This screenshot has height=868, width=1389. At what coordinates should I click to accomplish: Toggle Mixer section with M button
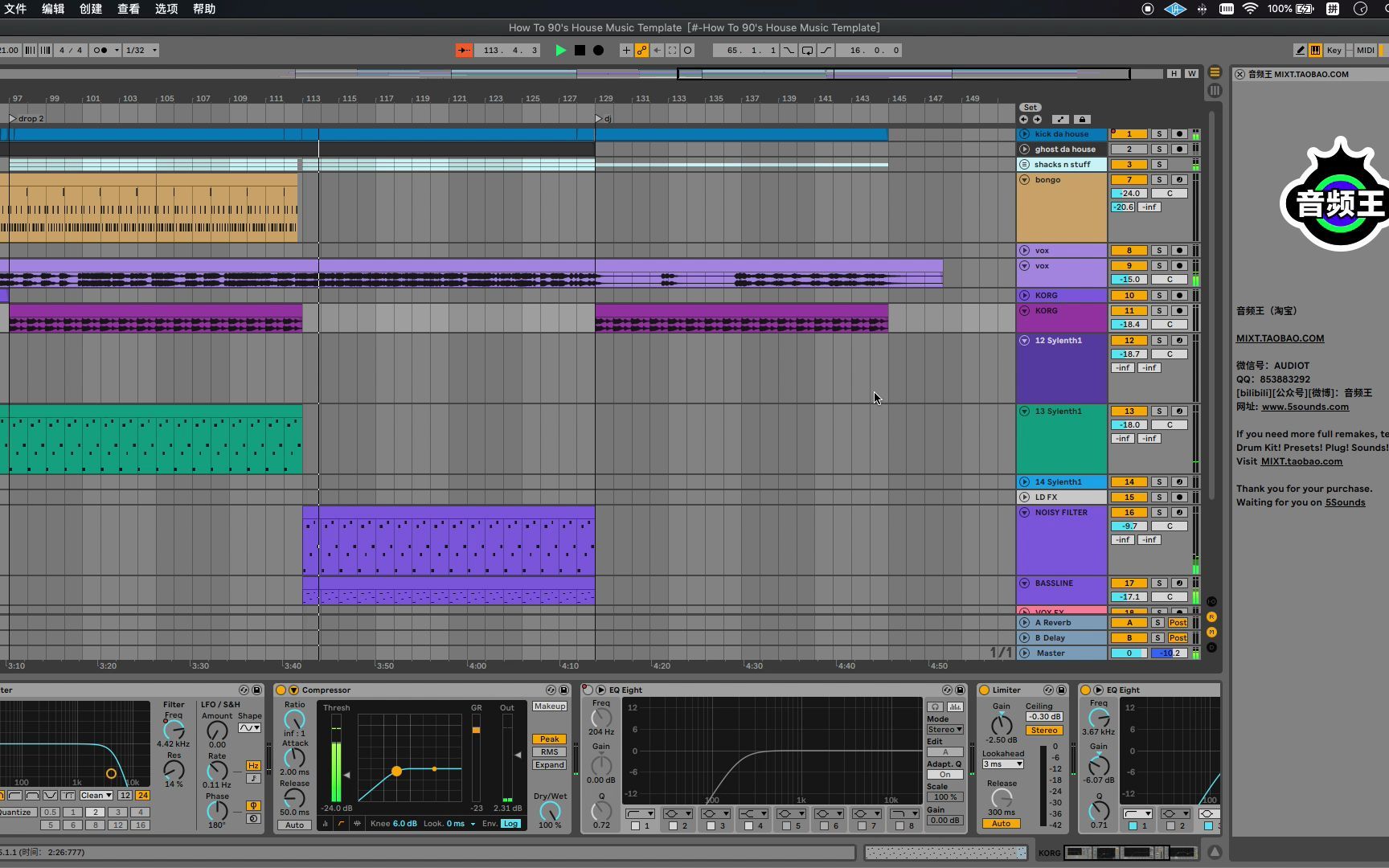pos(1211,632)
